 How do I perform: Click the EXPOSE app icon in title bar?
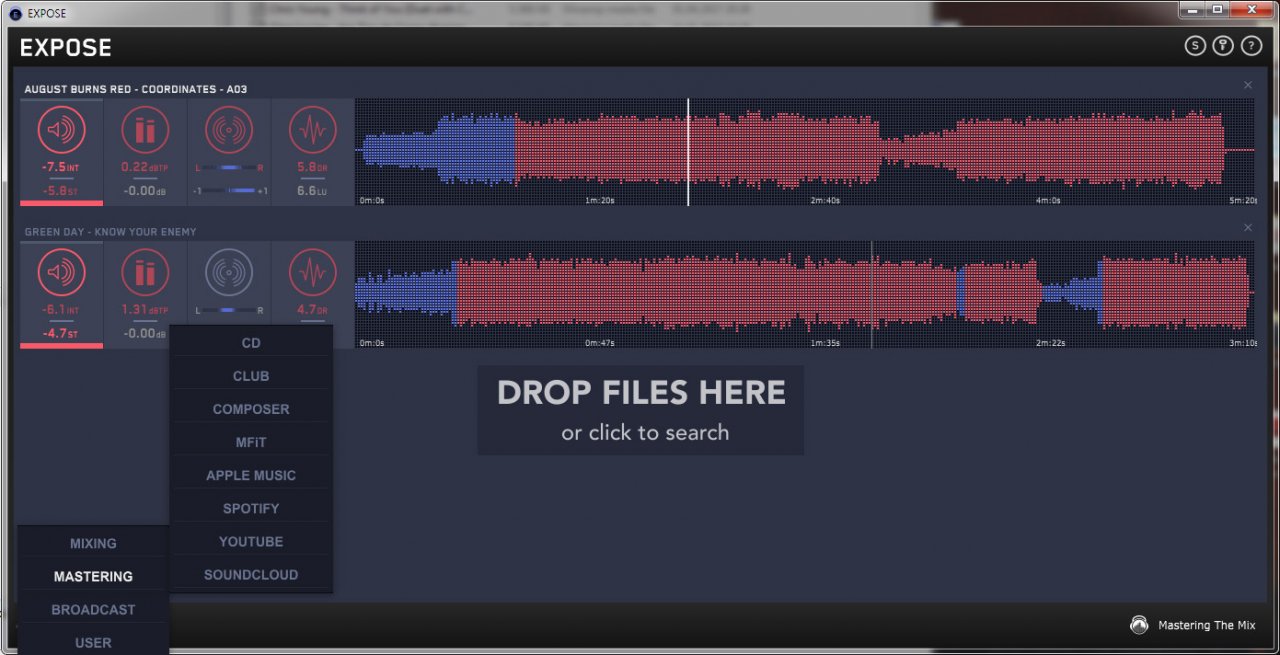pos(15,14)
